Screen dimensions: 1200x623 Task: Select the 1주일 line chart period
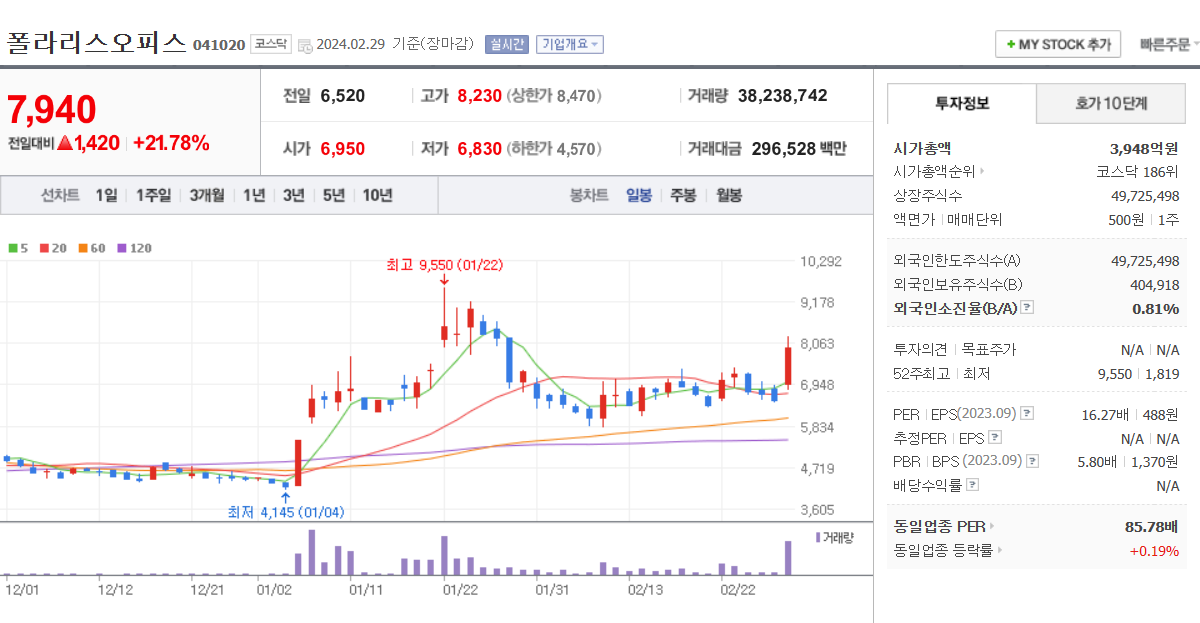click(x=153, y=195)
